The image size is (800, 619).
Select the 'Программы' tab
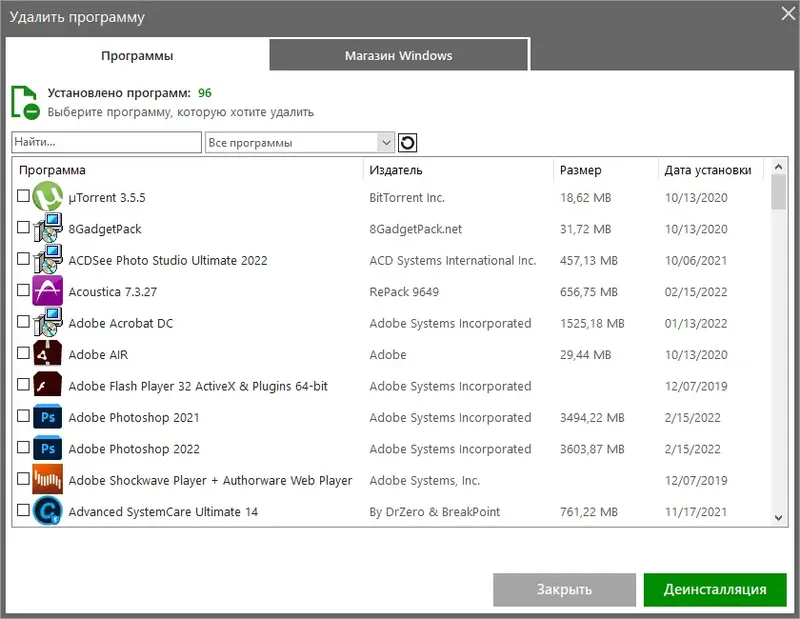pos(137,55)
